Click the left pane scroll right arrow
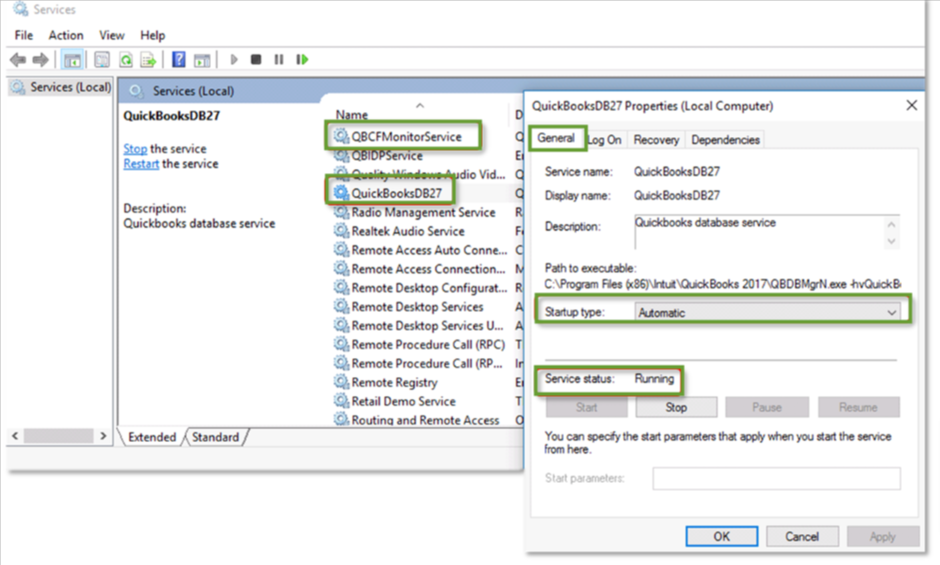940x565 pixels. click(x=103, y=436)
